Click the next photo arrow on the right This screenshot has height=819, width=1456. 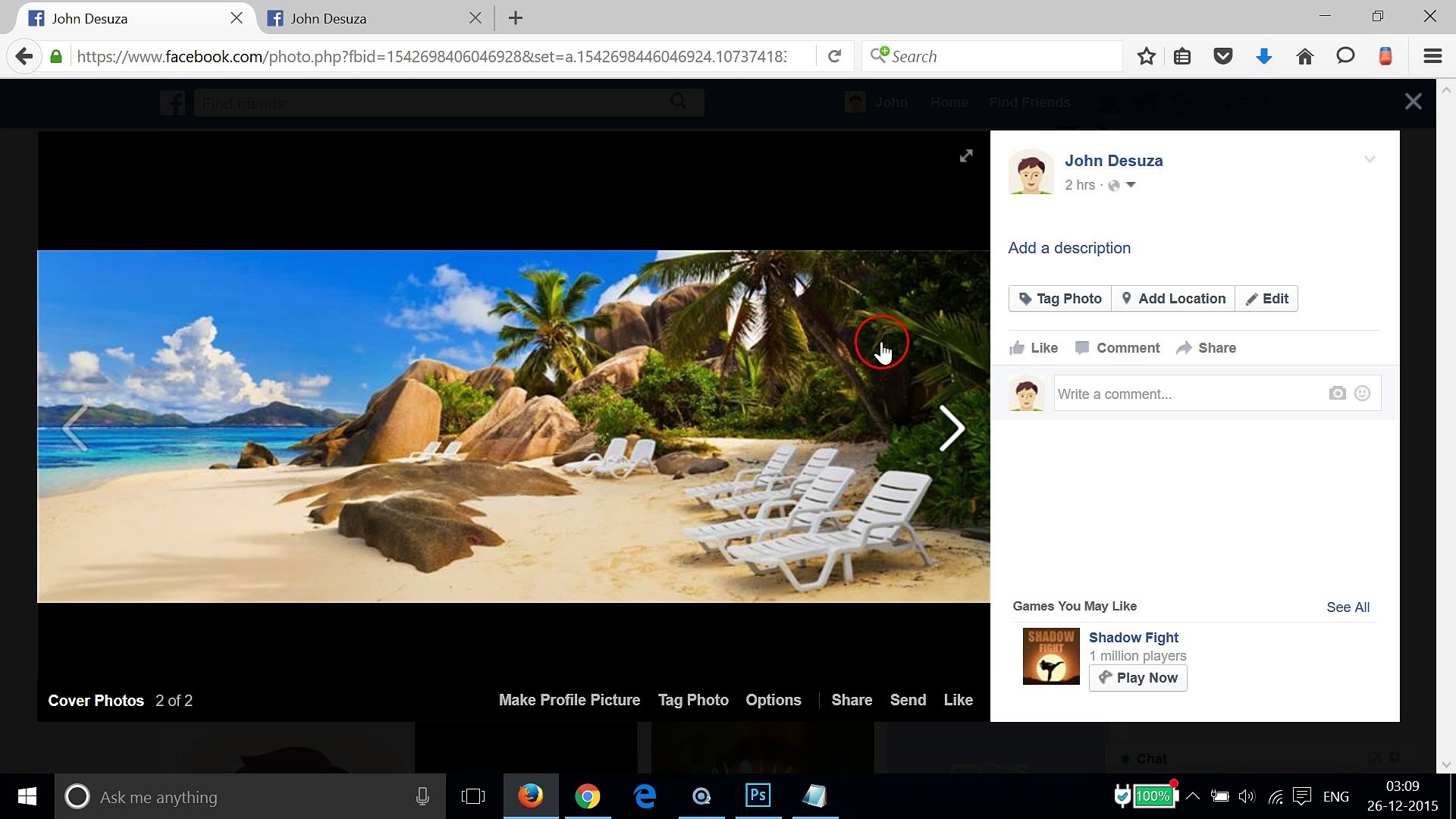[952, 428]
